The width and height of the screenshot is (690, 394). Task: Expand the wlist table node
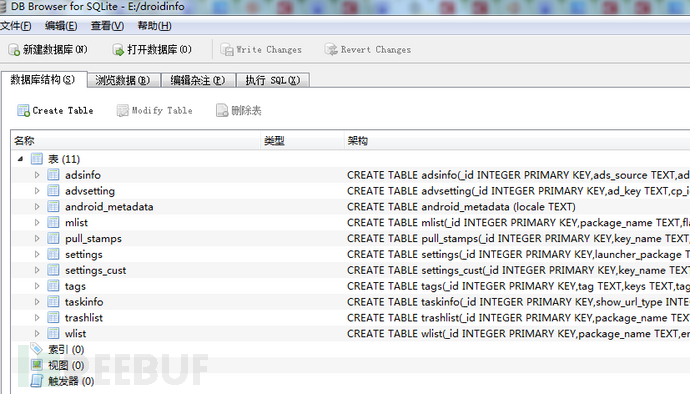click(x=37, y=333)
